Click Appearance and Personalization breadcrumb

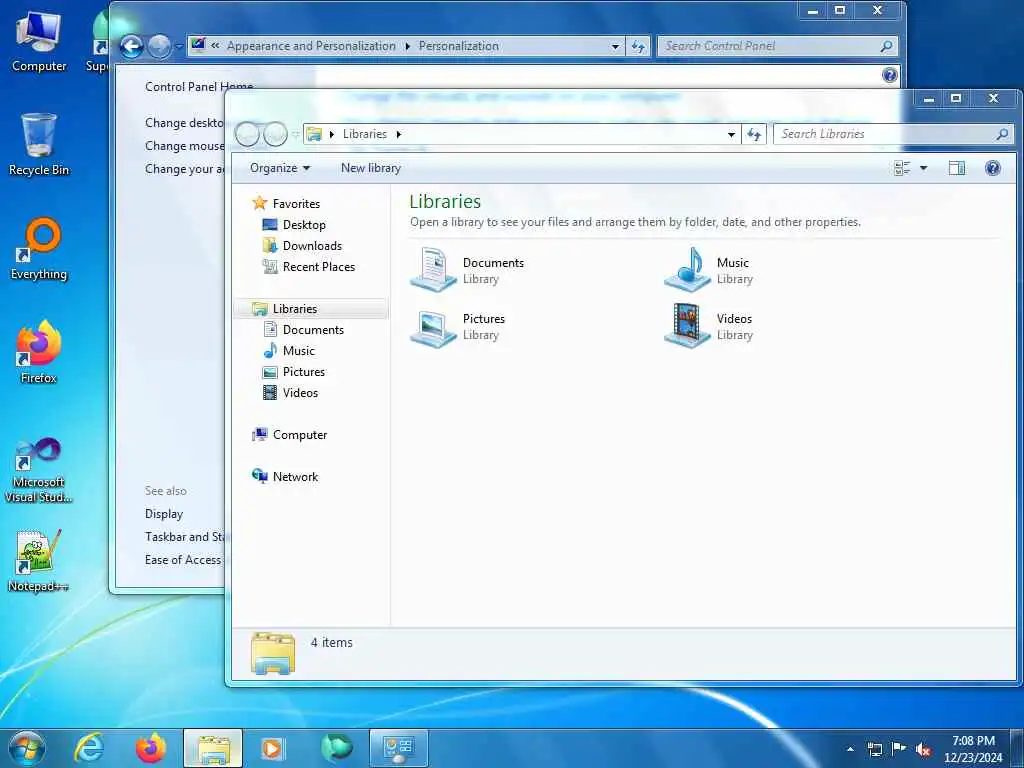(311, 46)
